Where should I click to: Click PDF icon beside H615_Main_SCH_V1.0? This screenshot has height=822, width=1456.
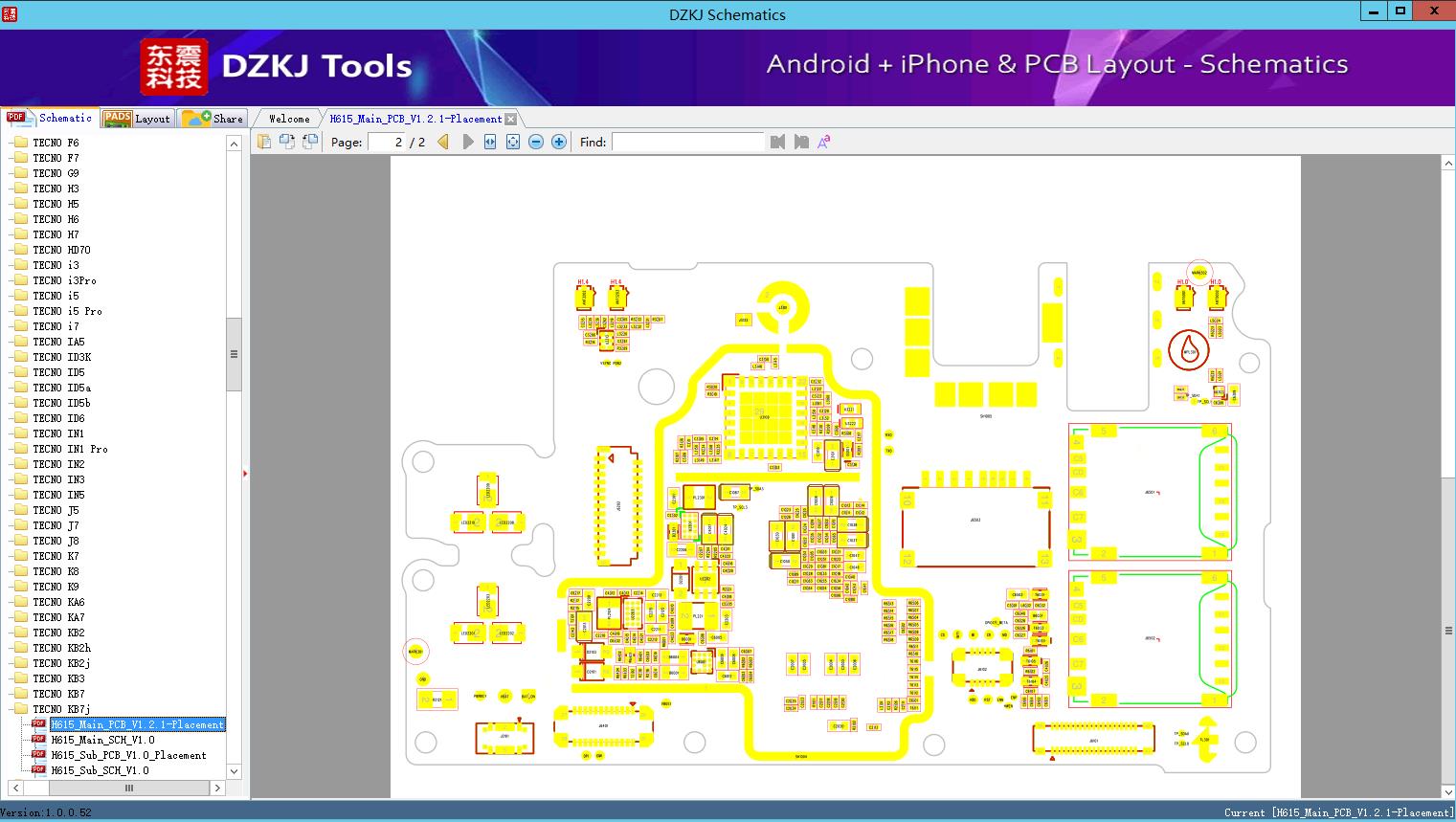[38, 740]
